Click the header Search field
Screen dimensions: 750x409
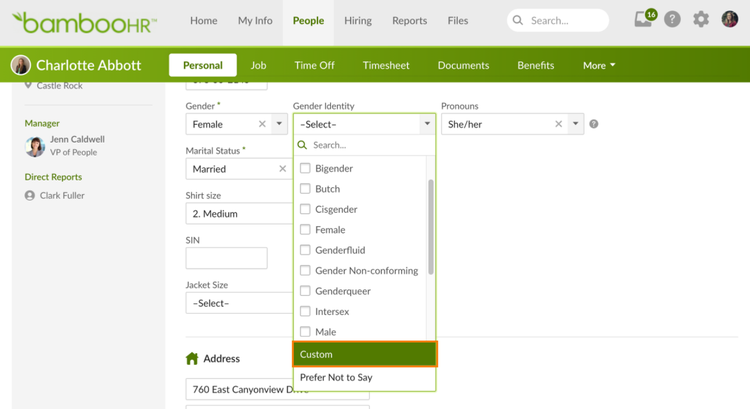click(x=558, y=21)
